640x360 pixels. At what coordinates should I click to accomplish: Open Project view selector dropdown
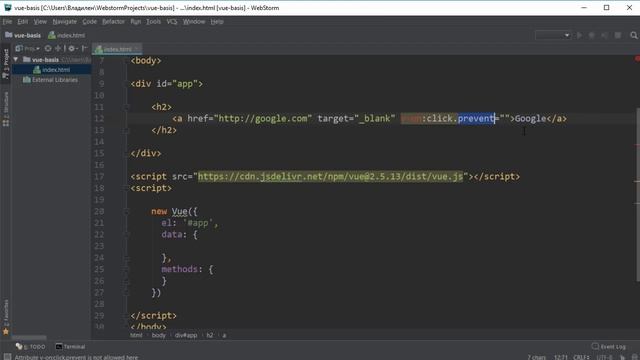(27, 49)
